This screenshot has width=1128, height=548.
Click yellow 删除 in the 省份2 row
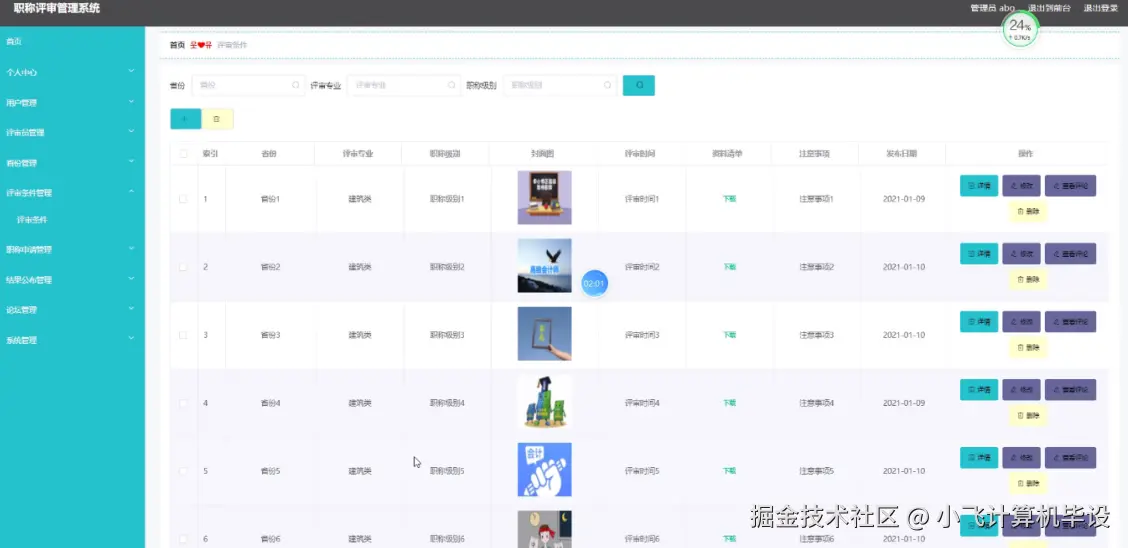point(1028,280)
